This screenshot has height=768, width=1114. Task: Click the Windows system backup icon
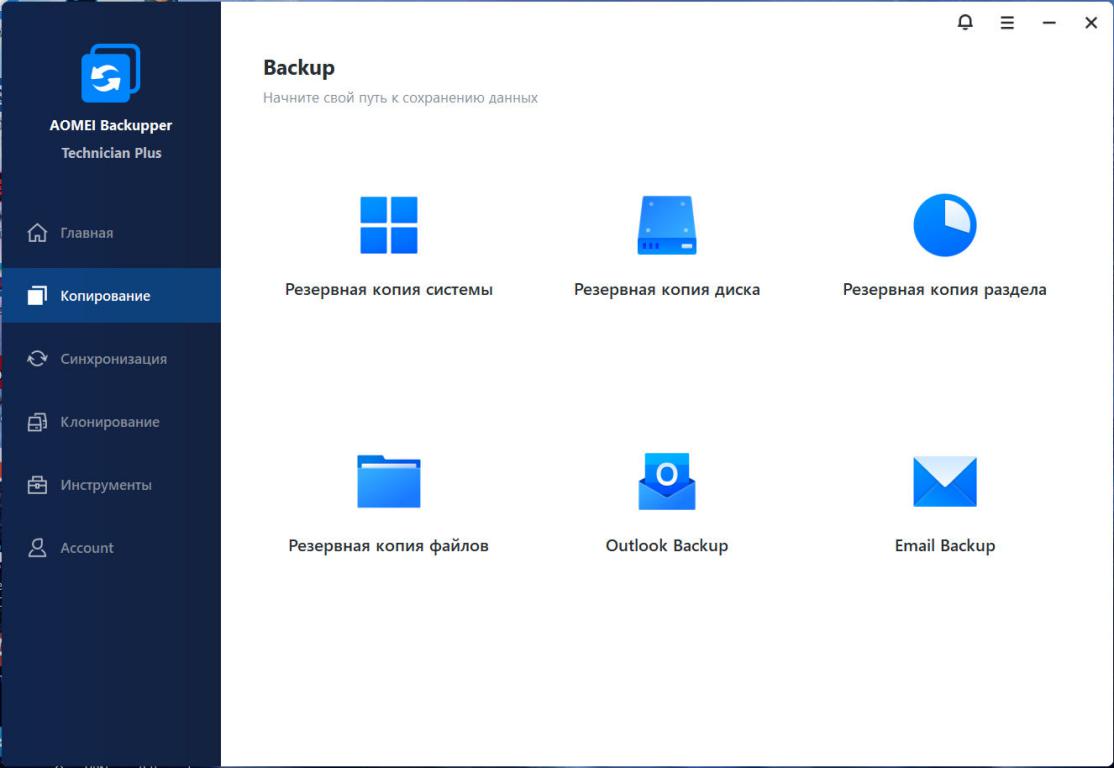pyautogui.click(x=389, y=225)
